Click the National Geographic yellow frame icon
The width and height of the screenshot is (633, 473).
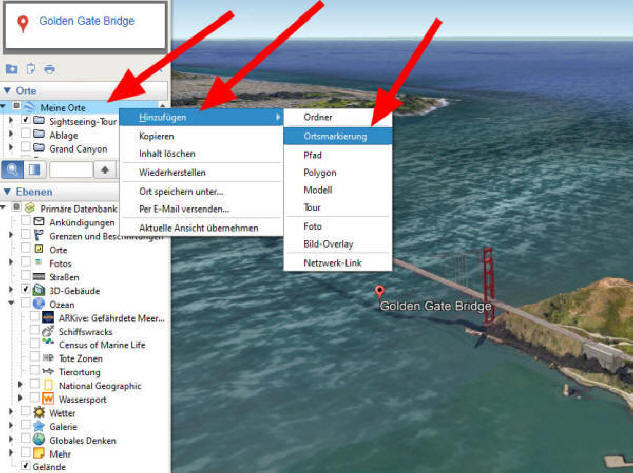tap(48, 385)
